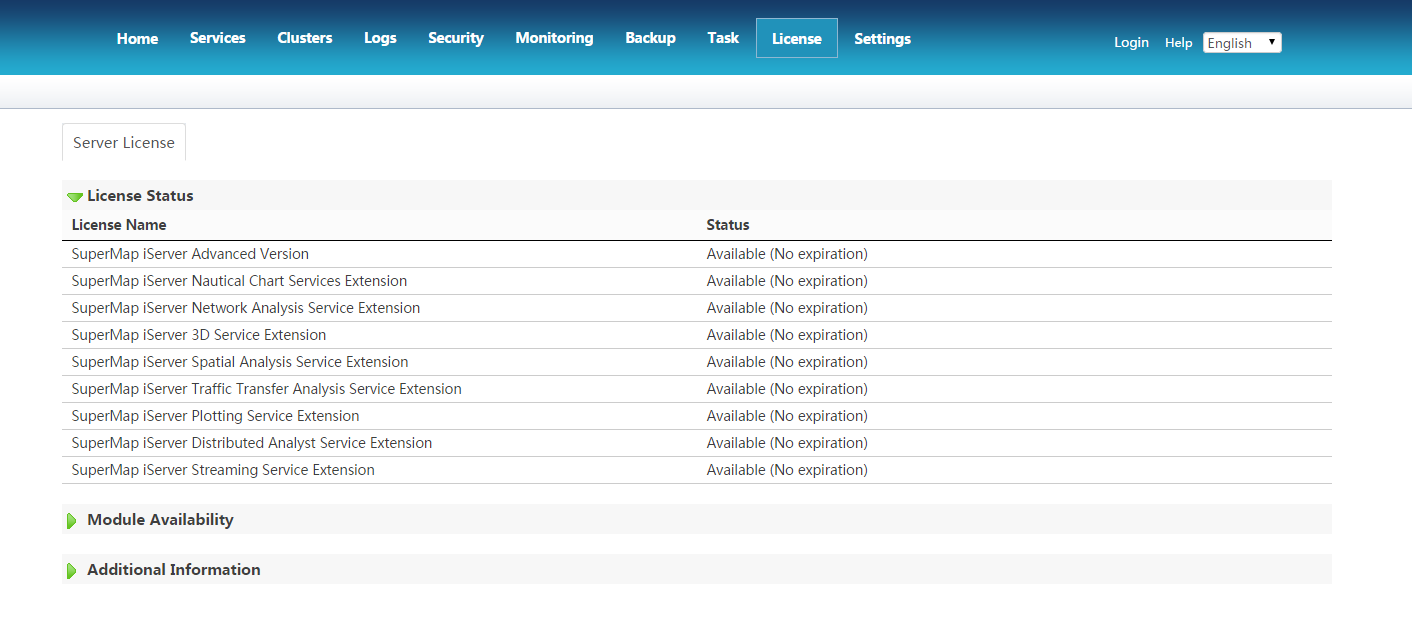Open the Security menu
Screen dimensions: 1412x633
tap(456, 38)
